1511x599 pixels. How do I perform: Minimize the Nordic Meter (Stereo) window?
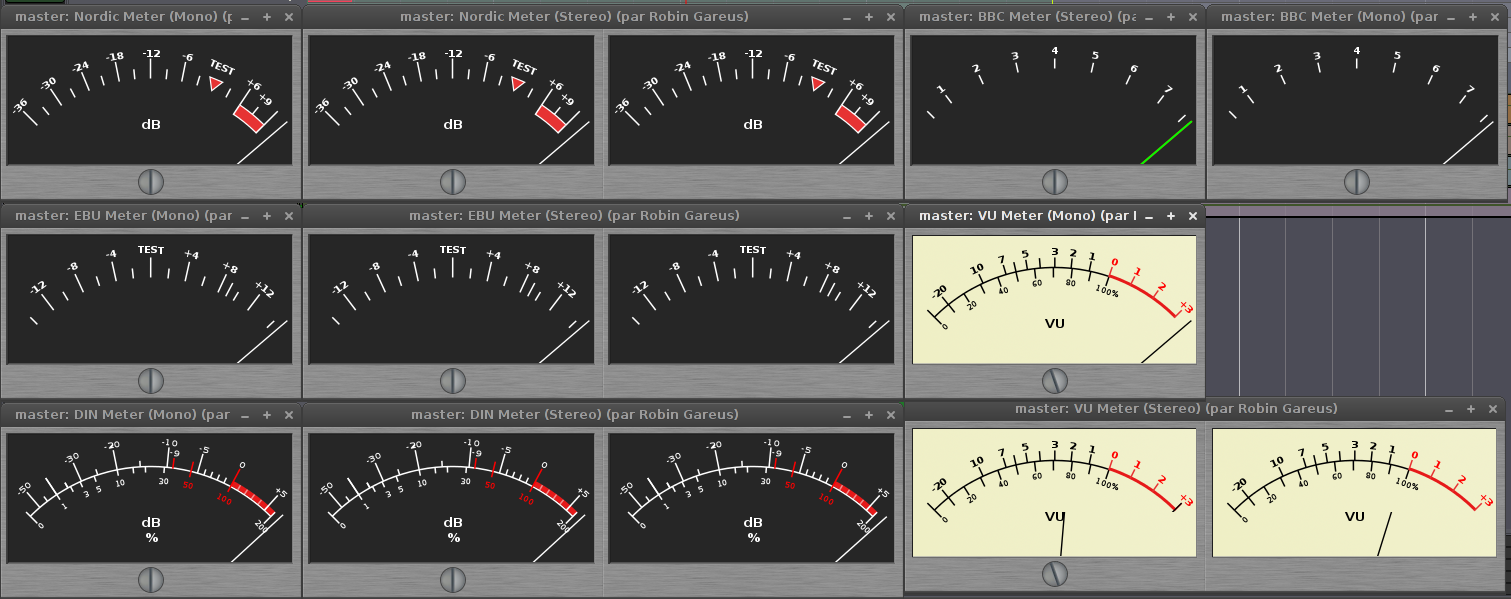point(847,18)
